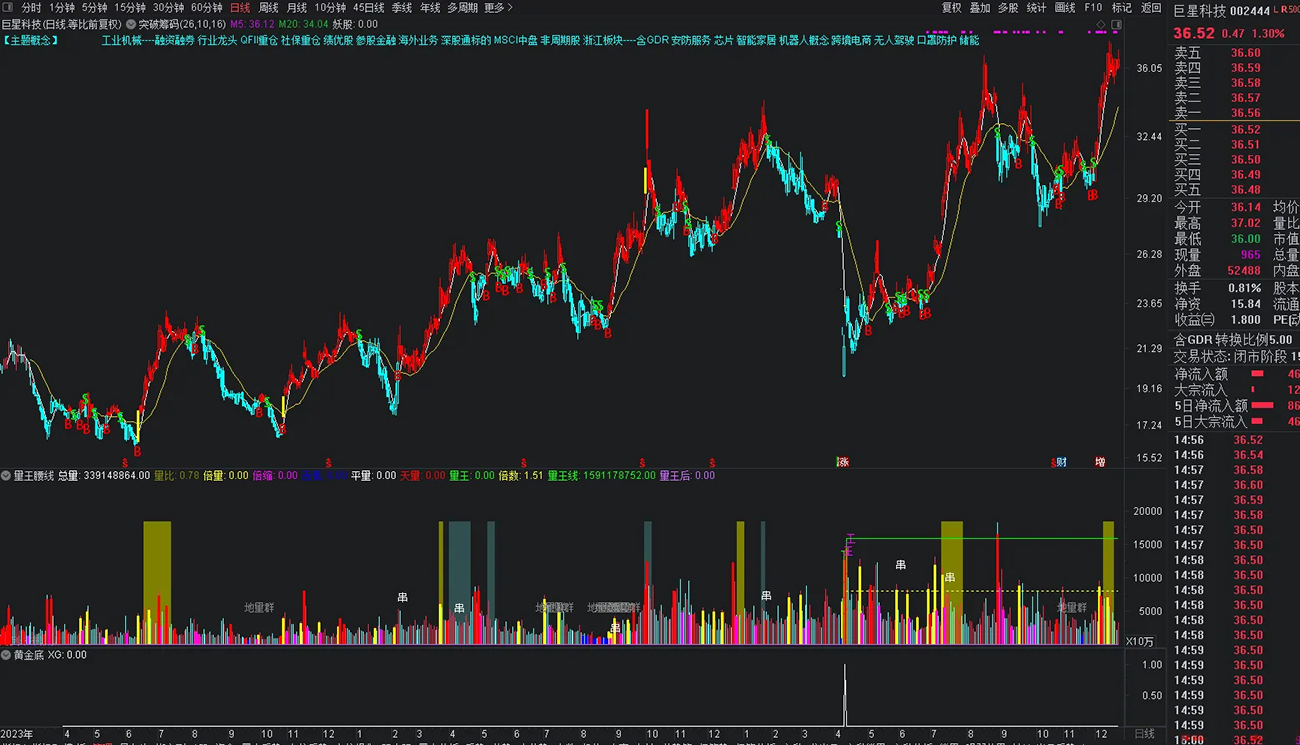
Task: Switch to the 周线 weekly chart tab
Action: [268, 8]
